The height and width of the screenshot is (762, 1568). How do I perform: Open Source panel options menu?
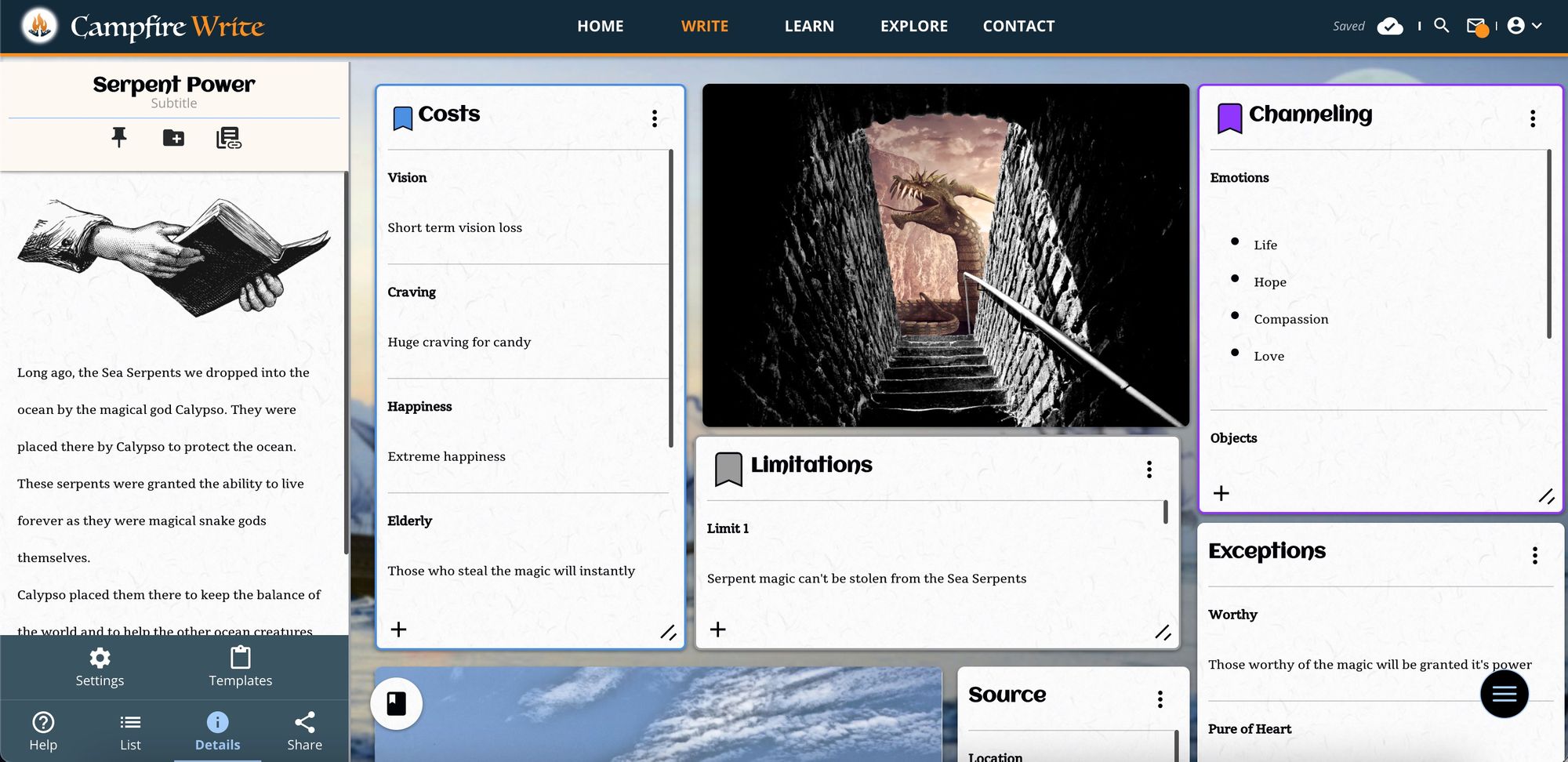1160,699
